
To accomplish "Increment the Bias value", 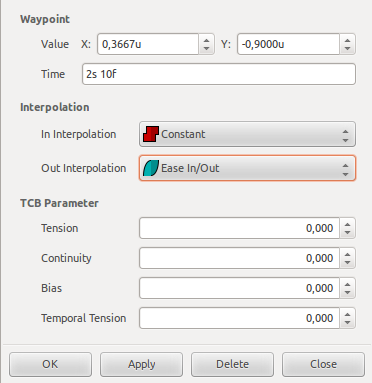I will [347, 284].
